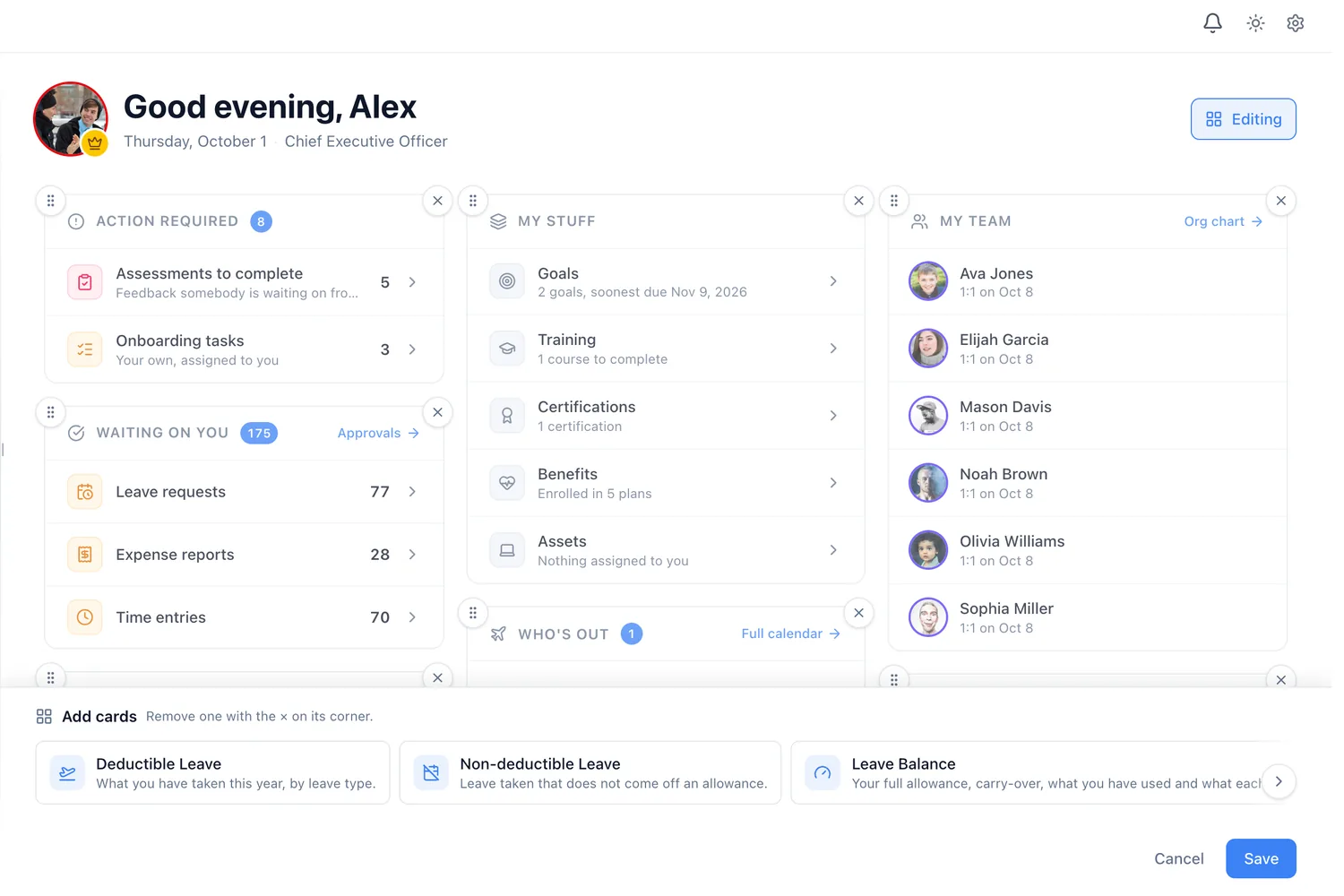This screenshot has height=896, width=1344.
Task: Grab the Action Required drag handle
Action: point(50,201)
